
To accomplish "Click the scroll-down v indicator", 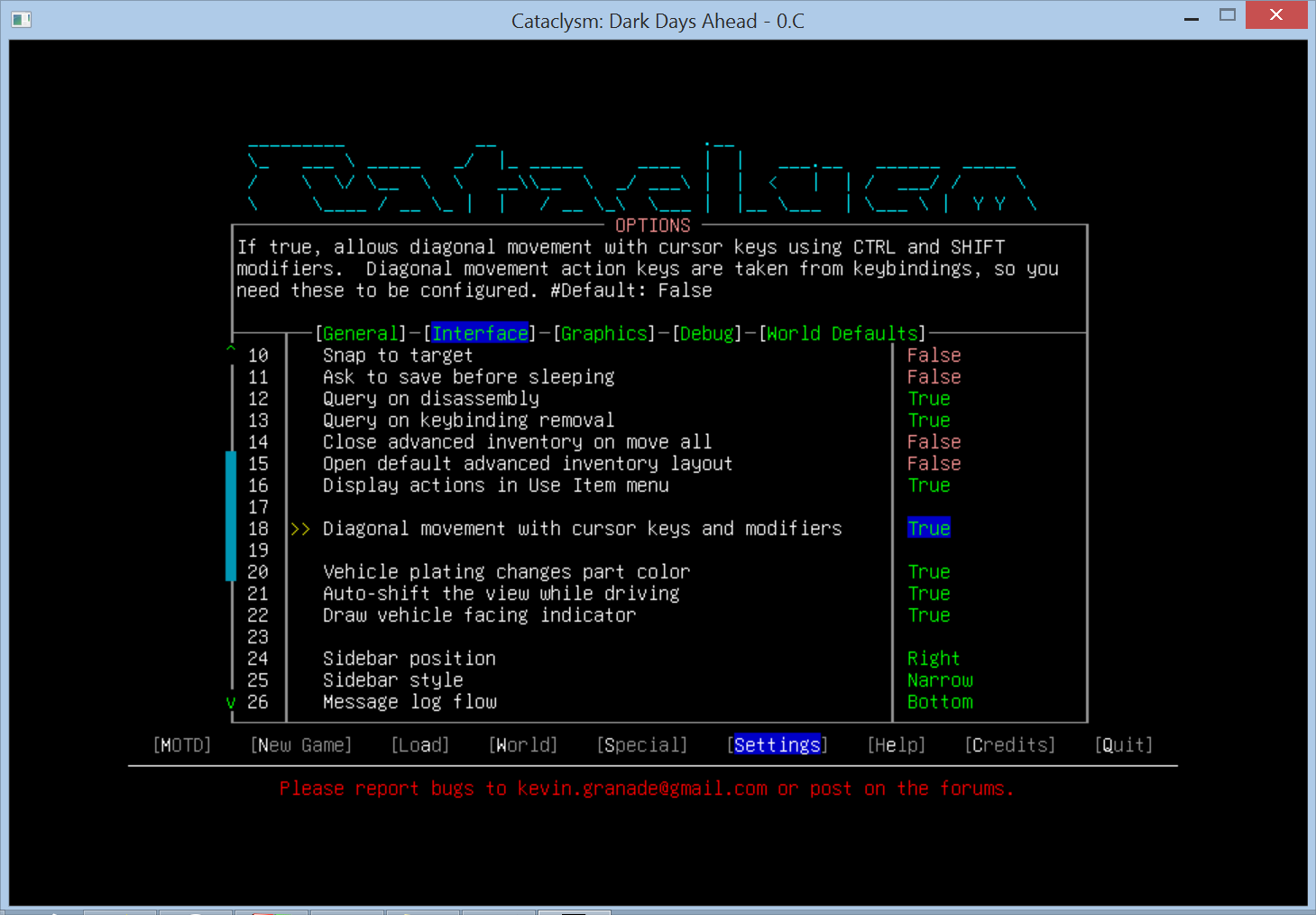I will [x=231, y=703].
